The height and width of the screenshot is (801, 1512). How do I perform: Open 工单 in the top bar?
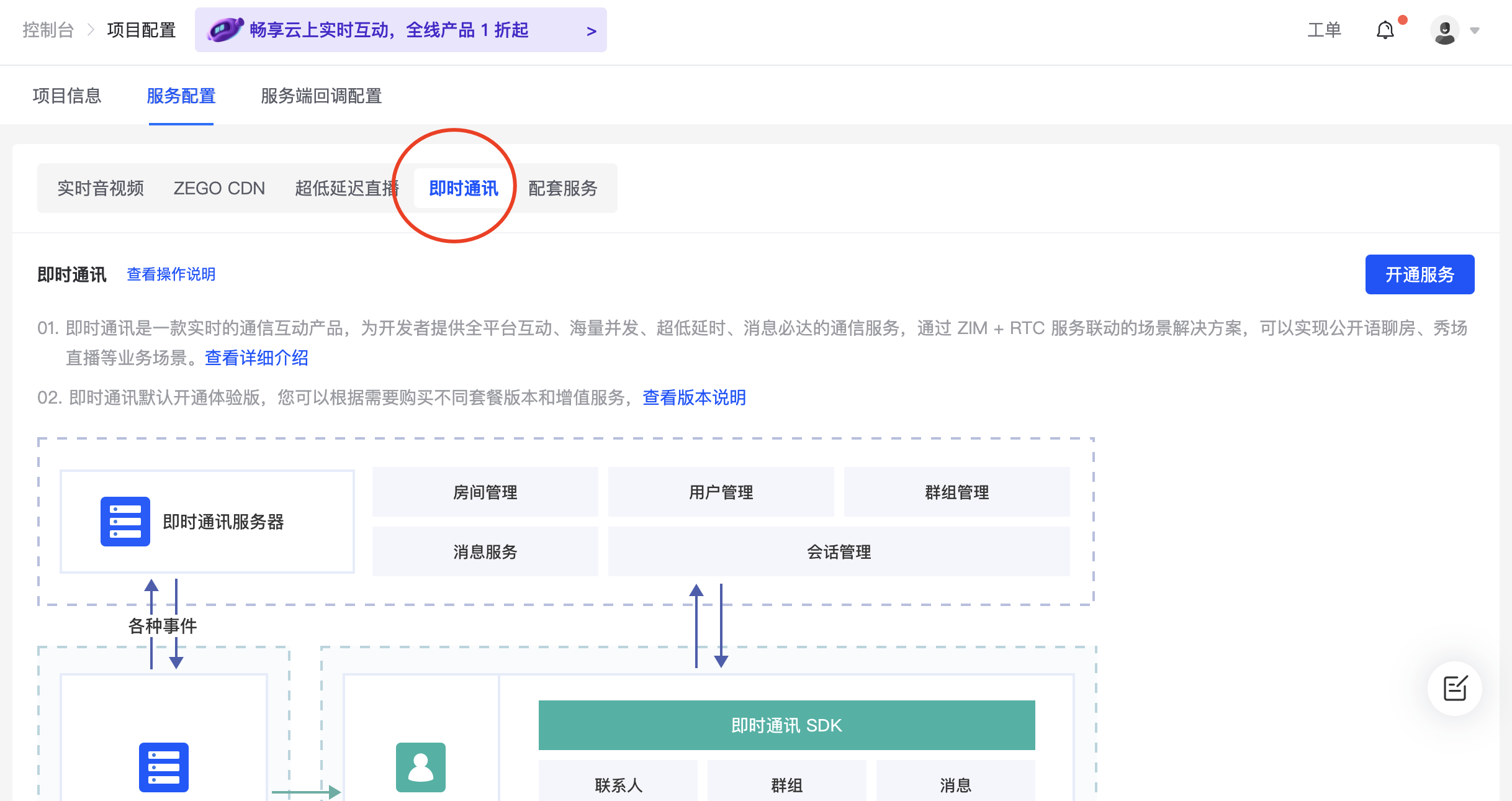click(x=1324, y=30)
